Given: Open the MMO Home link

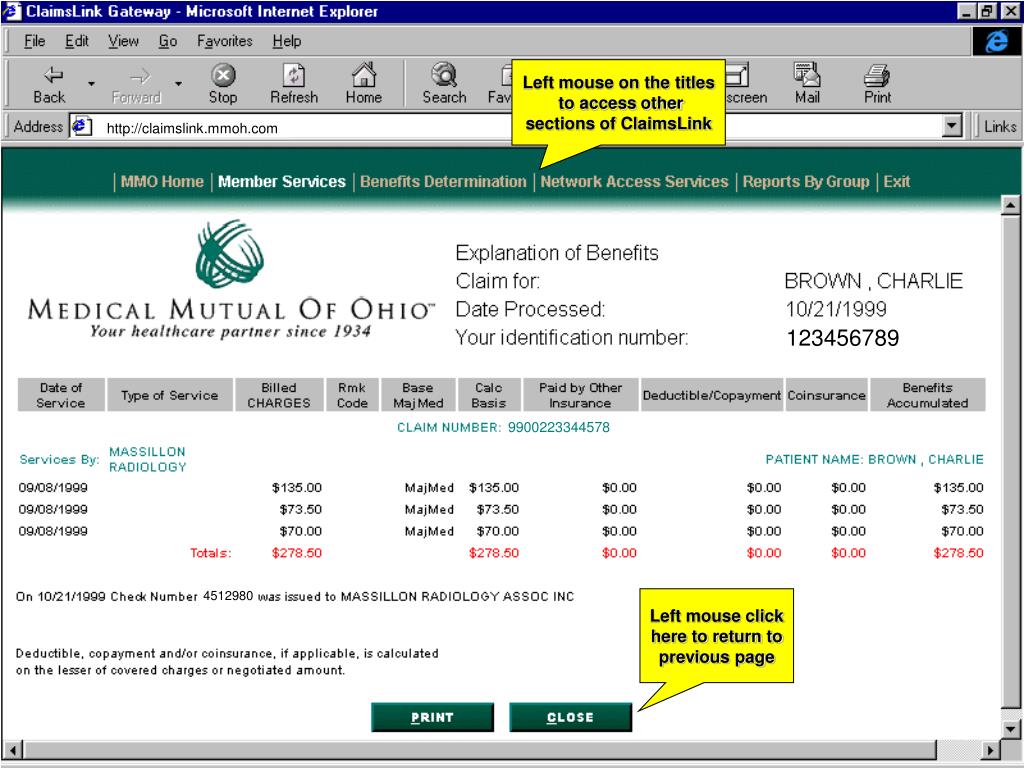Looking at the screenshot, I should 162,182.
